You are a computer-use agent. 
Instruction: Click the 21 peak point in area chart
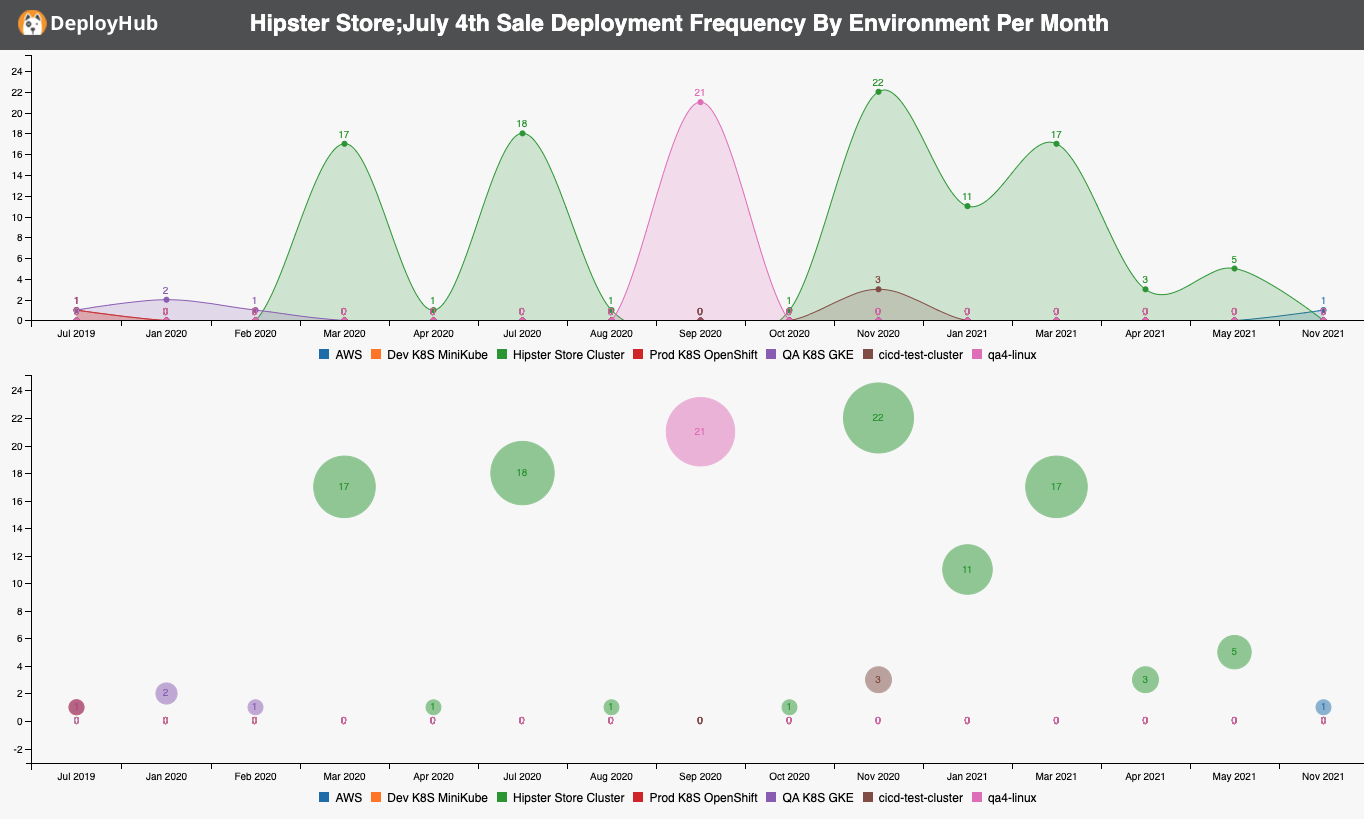[700, 102]
